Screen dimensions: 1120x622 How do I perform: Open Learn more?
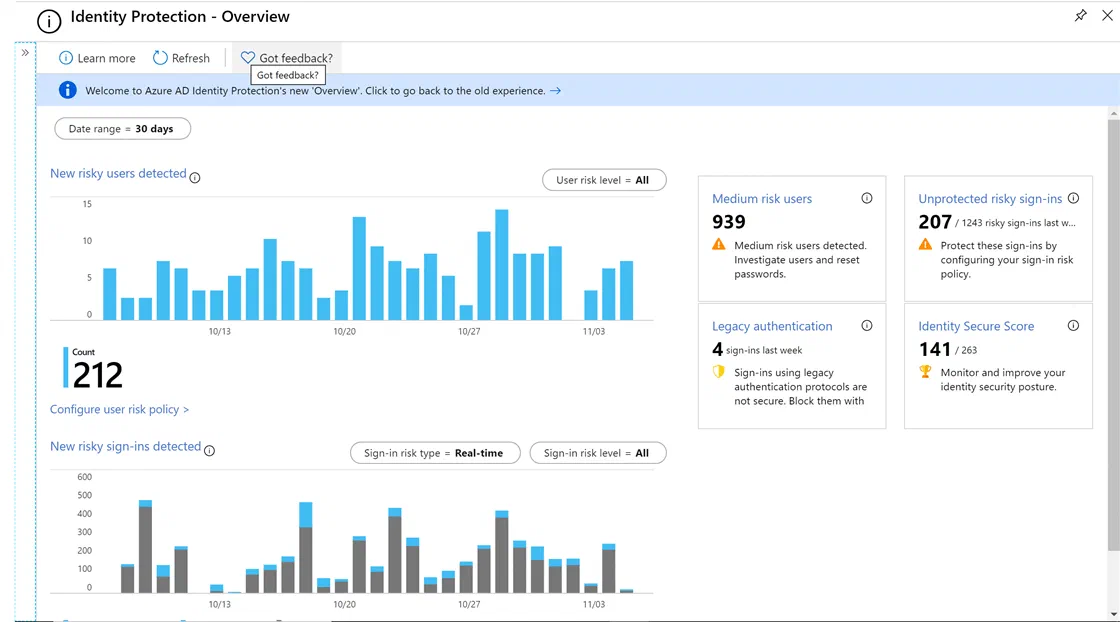97,58
